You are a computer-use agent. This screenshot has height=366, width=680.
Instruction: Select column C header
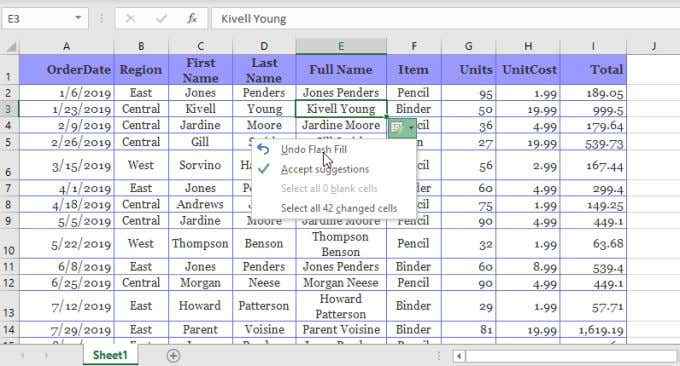[x=200, y=46]
